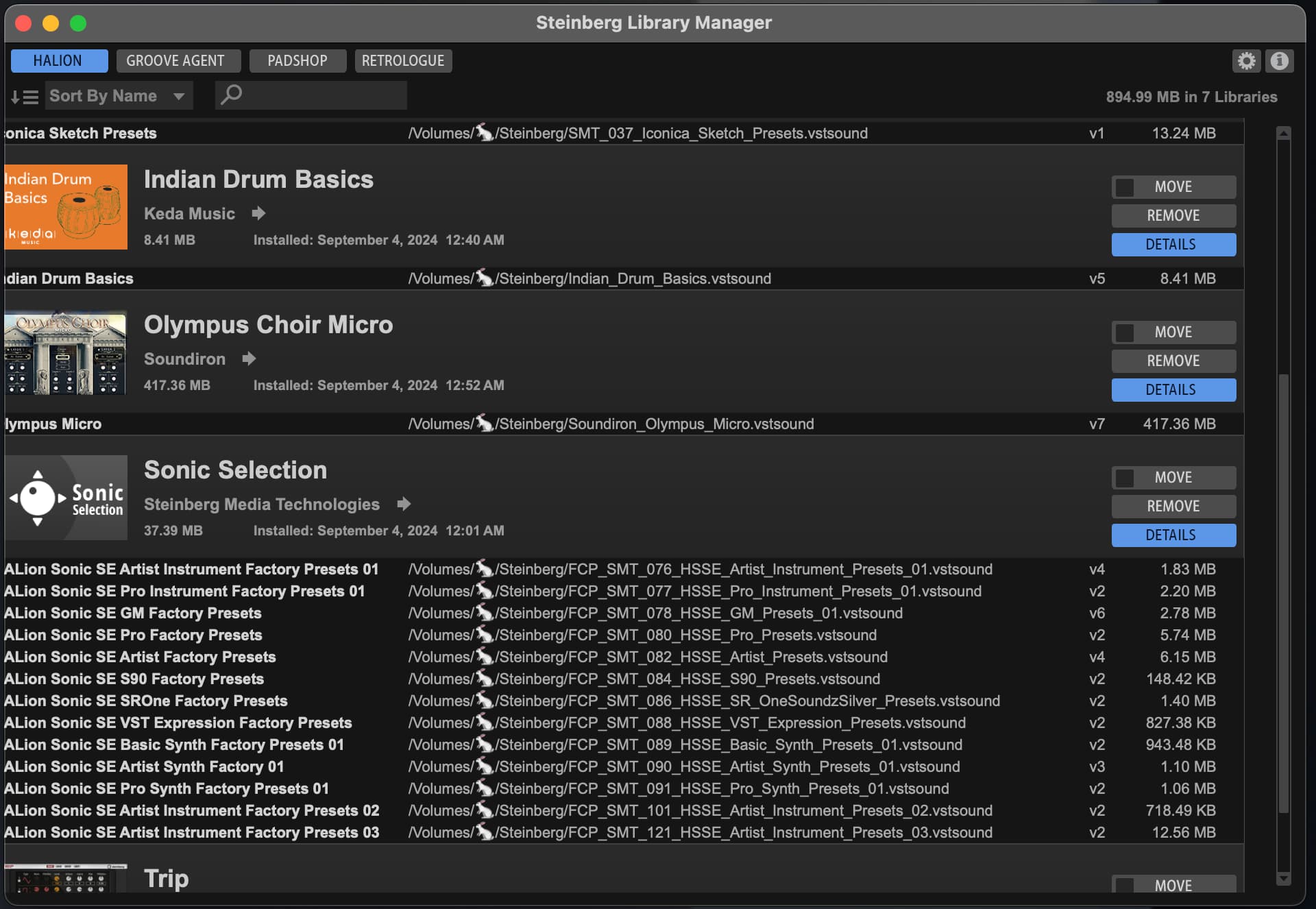Image resolution: width=1316 pixels, height=909 pixels.
Task: Click the Steinberg Media Technologies vendor name
Action: click(261, 505)
